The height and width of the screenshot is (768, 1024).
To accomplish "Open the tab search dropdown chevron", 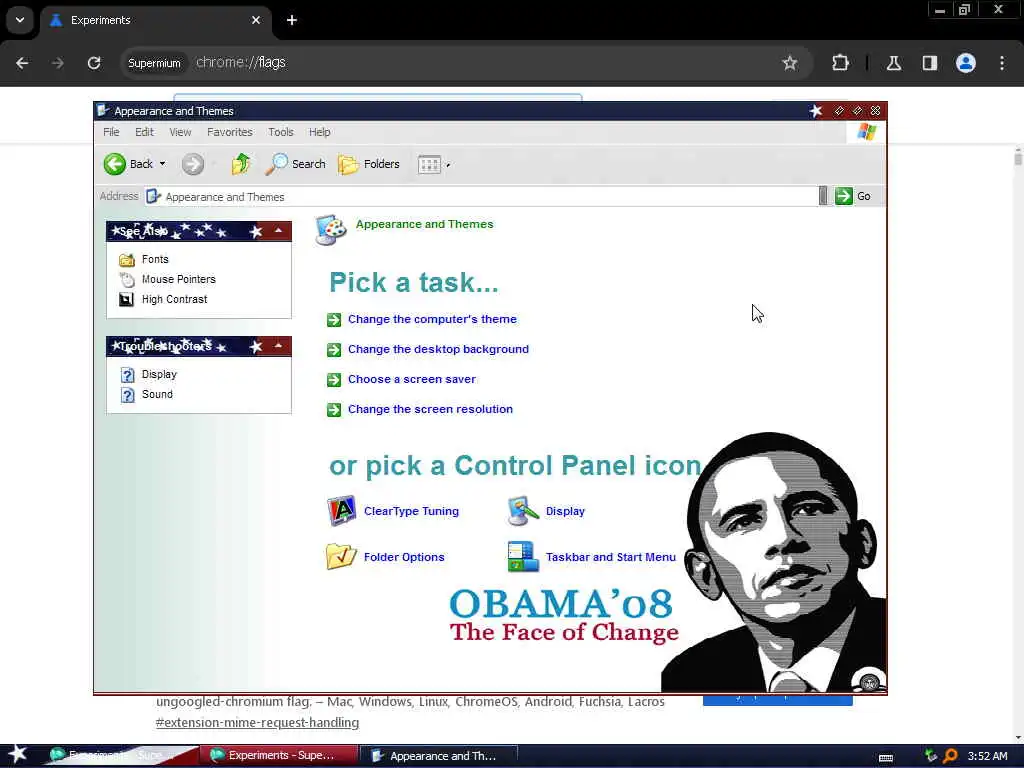I will click(x=20, y=20).
